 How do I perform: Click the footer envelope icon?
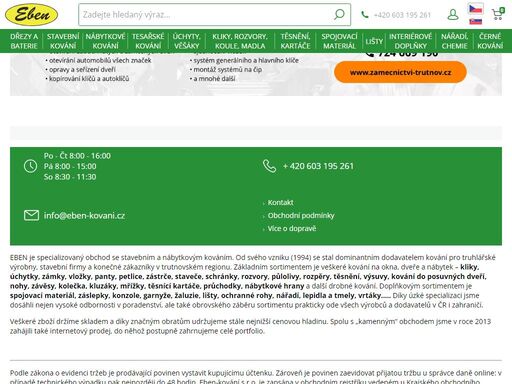[31, 215]
